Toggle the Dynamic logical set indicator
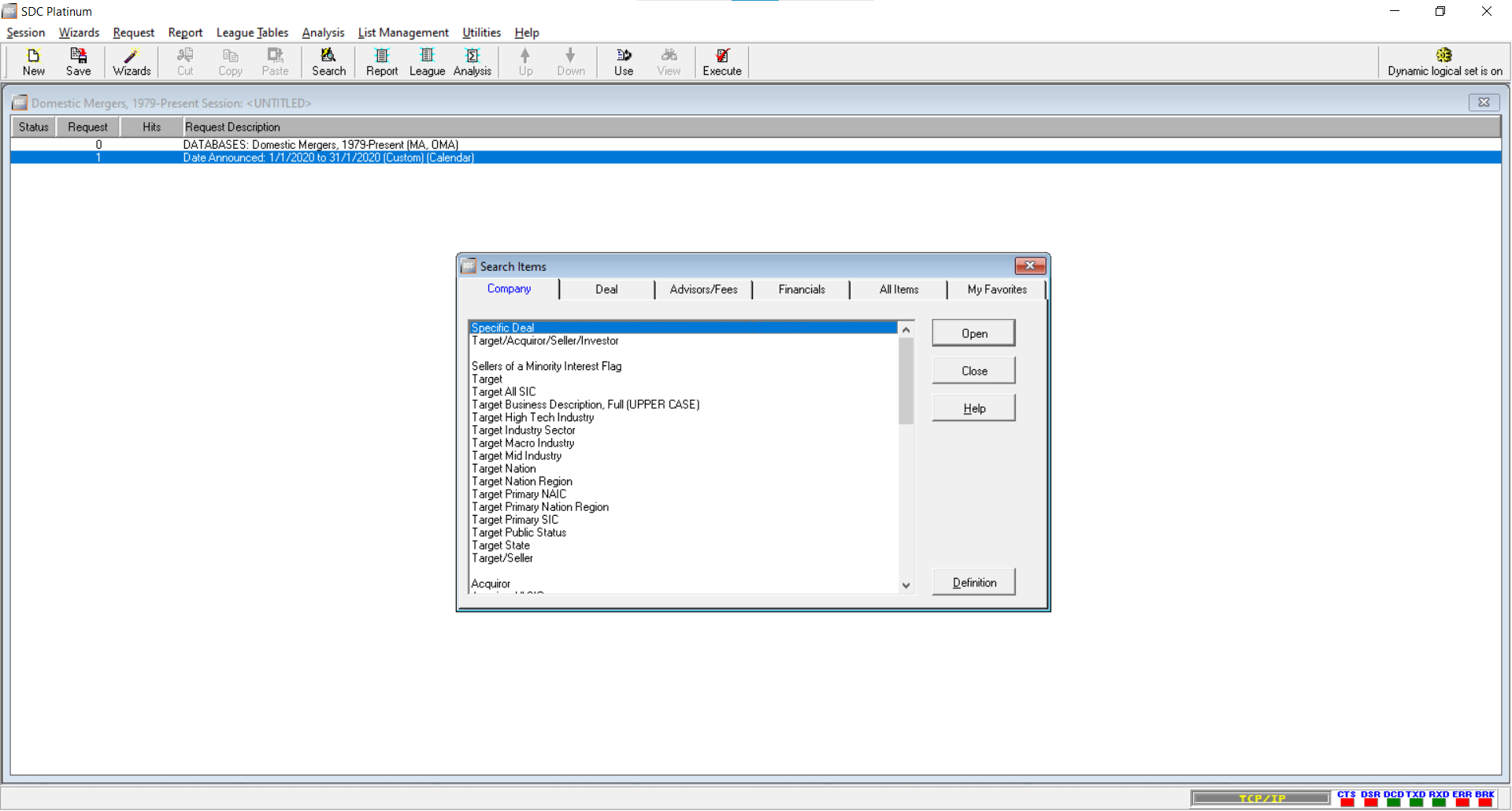The height and width of the screenshot is (811, 1512). [x=1444, y=61]
